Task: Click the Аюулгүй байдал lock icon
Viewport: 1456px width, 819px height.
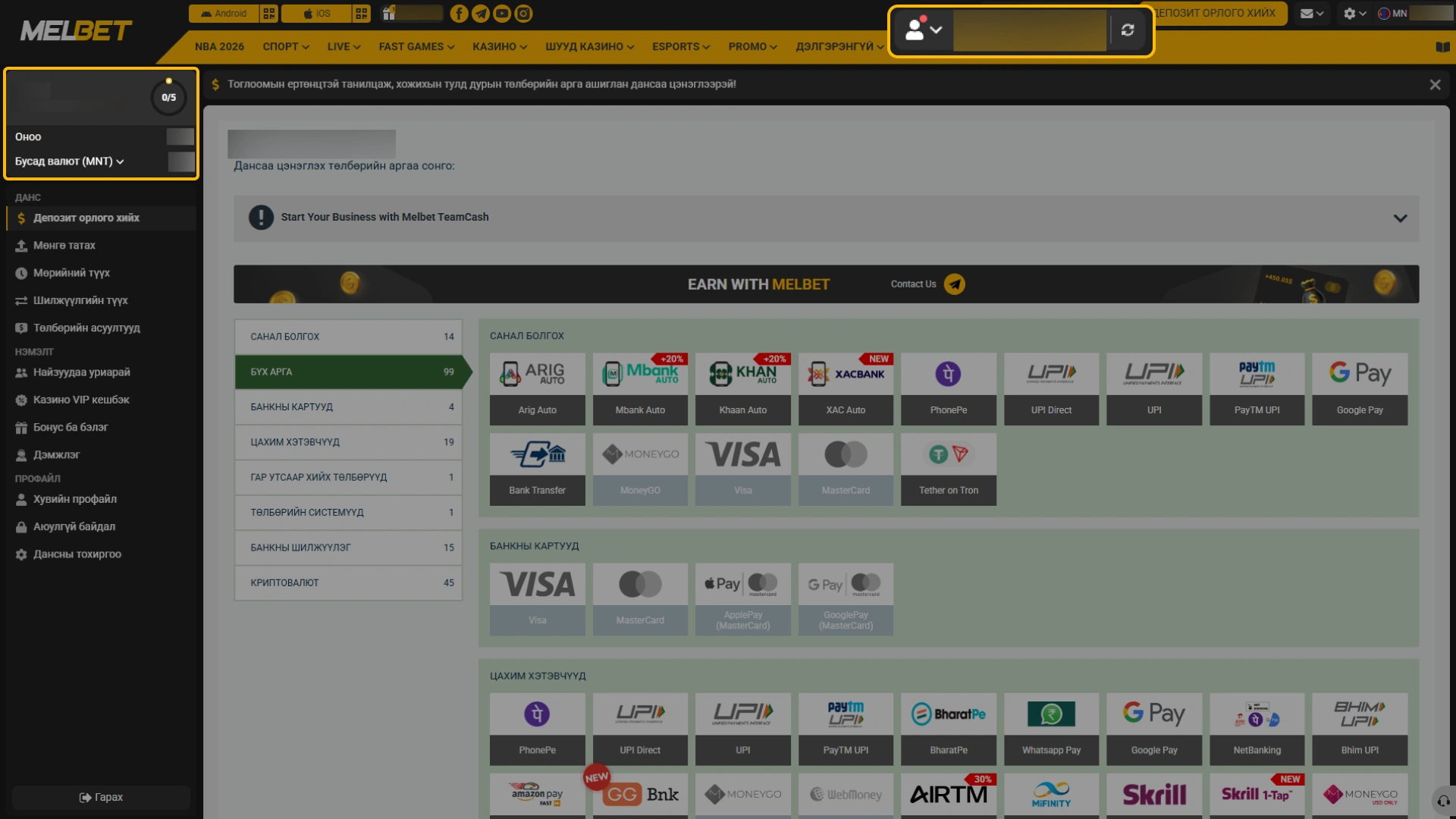Action: 21,527
